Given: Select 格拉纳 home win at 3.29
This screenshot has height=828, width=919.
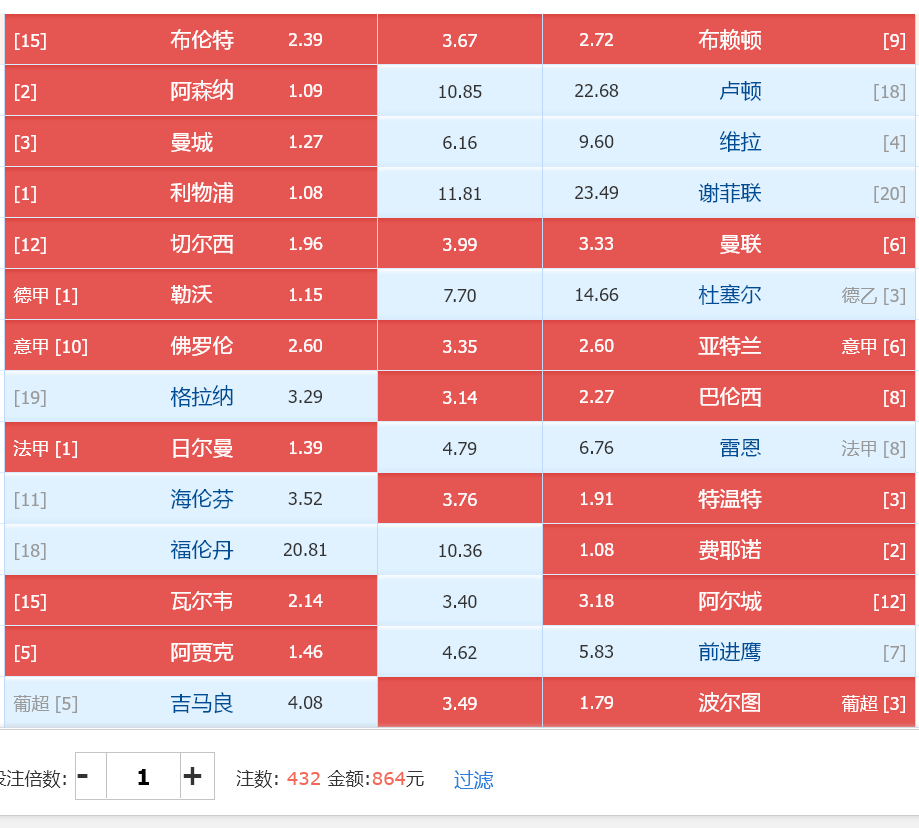Looking at the screenshot, I should point(190,396).
